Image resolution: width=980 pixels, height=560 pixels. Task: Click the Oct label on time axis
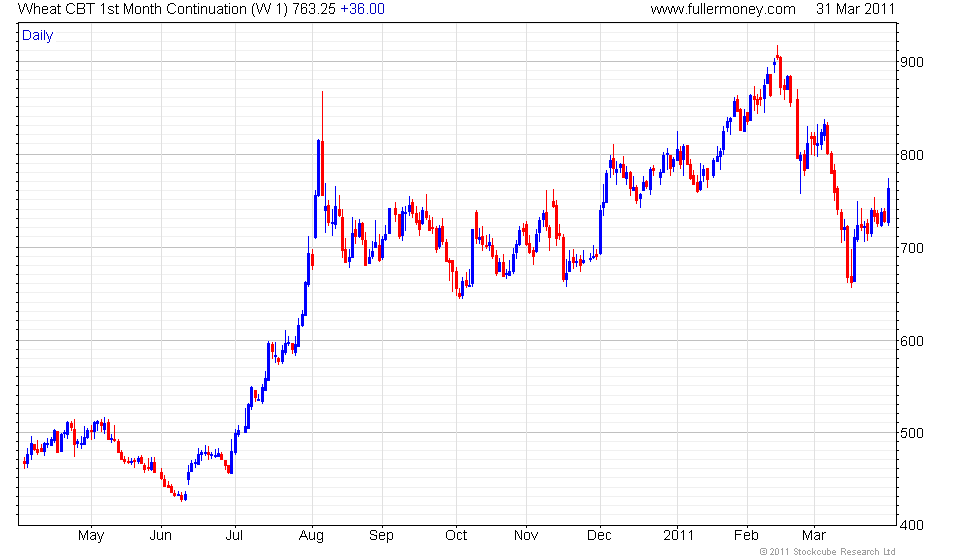pyautogui.click(x=456, y=536)
